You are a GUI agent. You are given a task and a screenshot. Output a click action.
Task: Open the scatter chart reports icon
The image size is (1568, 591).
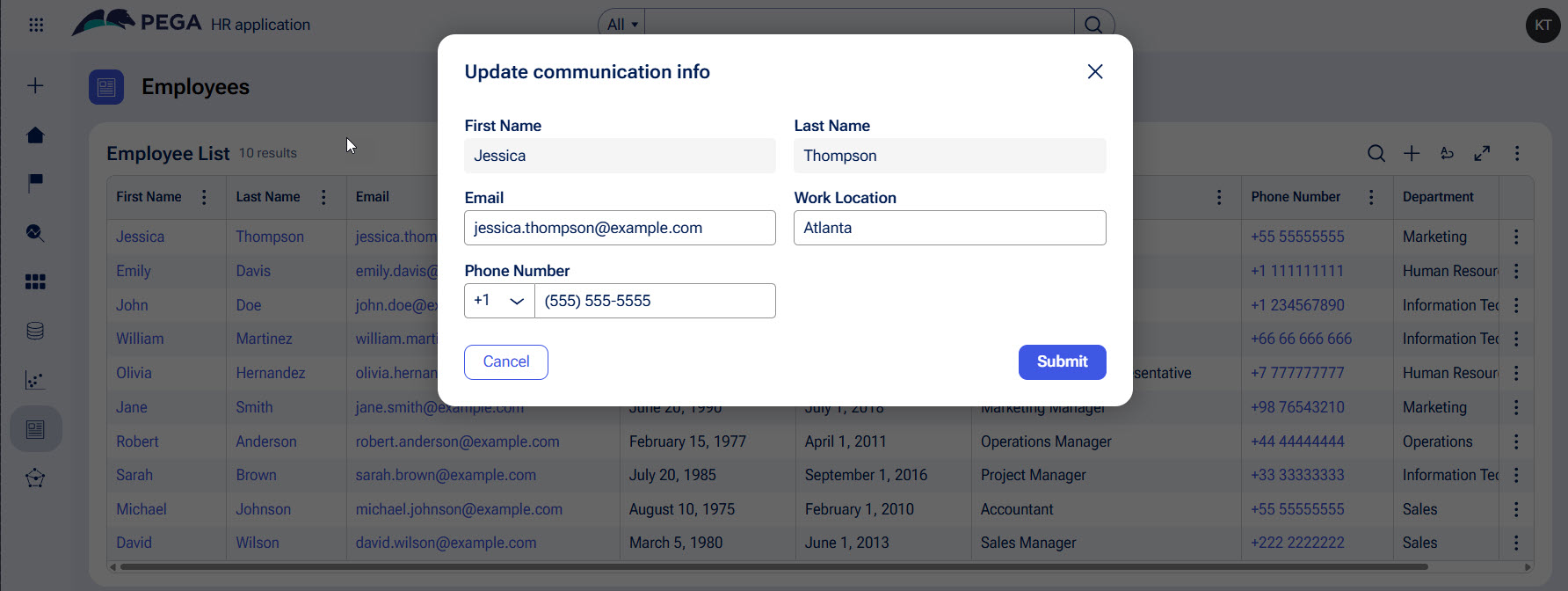pos(35,380)
